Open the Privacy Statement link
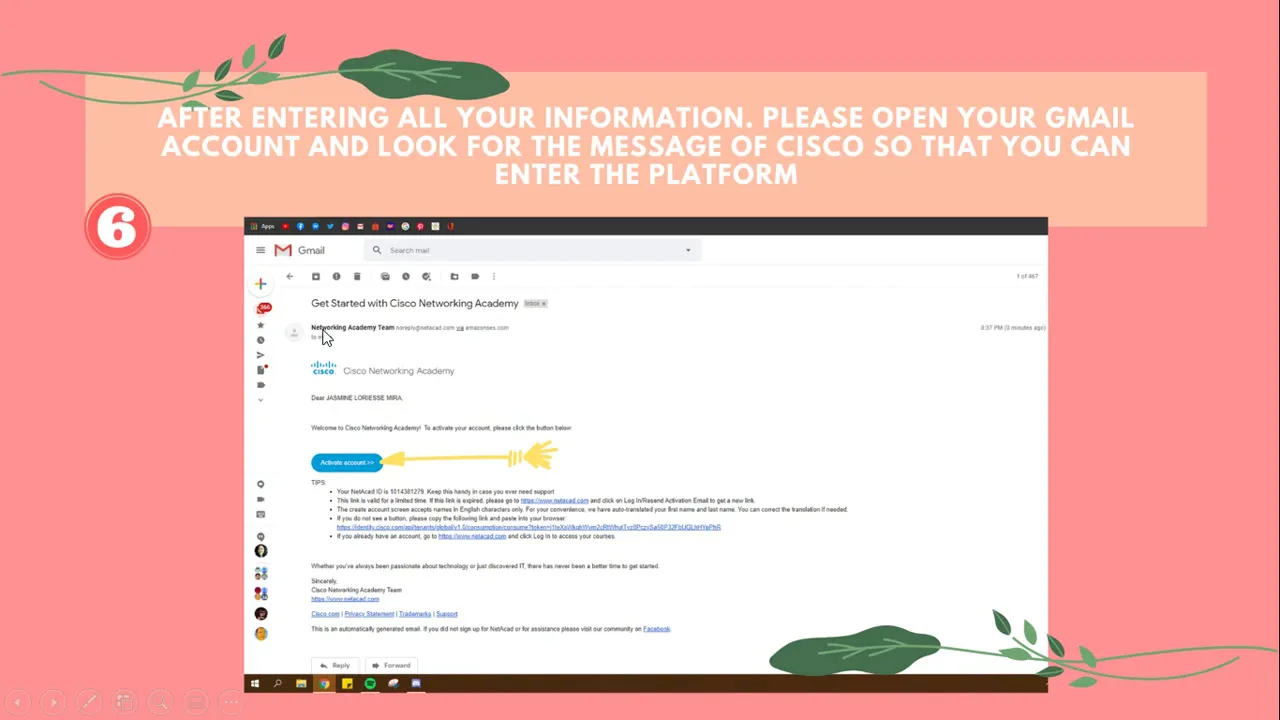This screenshot has height=720, width=1280. tap(369, 614)
